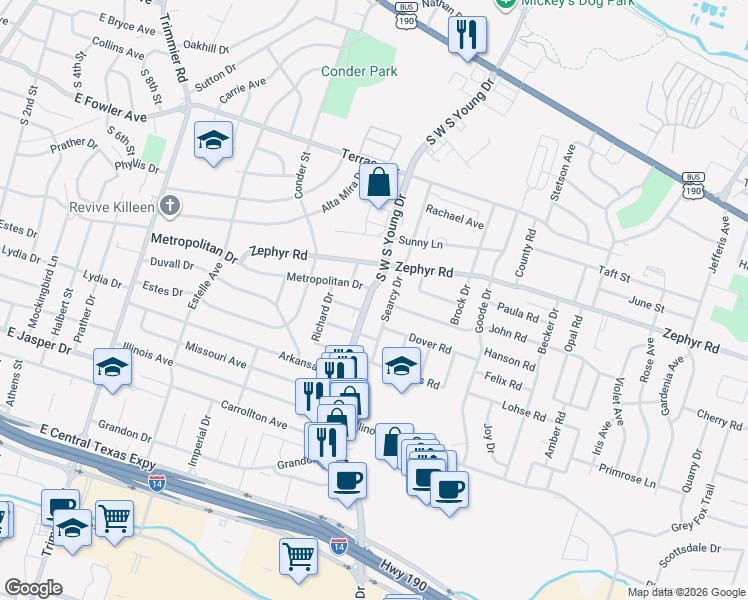Click the Rachael Ave label
748x600 pixels.
click(455, 217)
